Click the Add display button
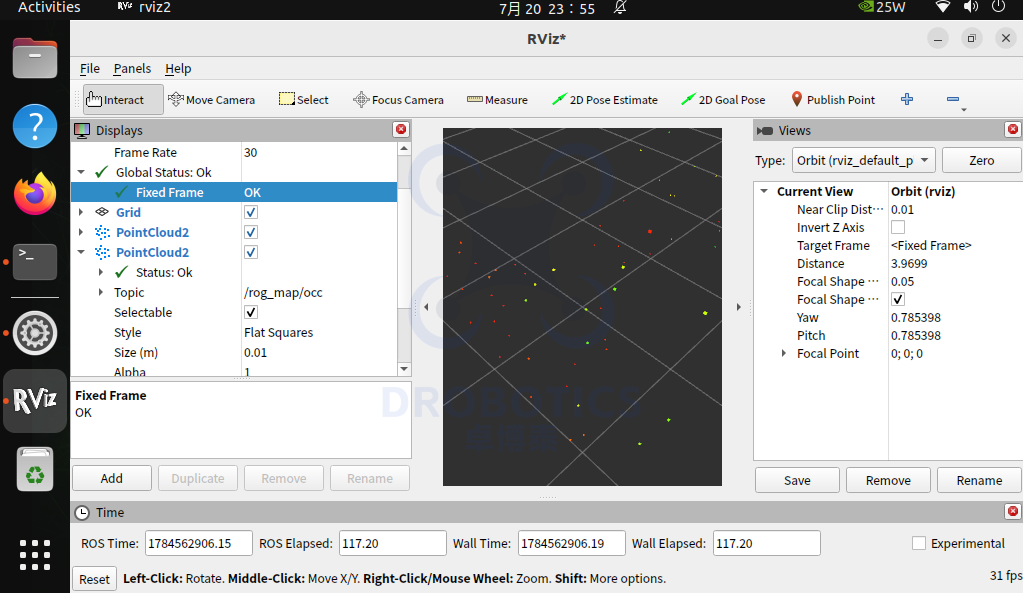 (x=112, y=478)
